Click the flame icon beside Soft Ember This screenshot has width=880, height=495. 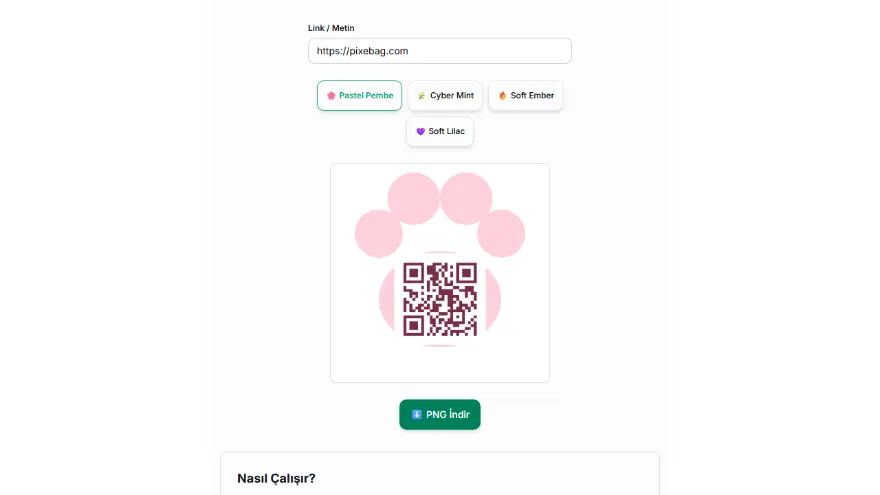click(x=503, y=96)
